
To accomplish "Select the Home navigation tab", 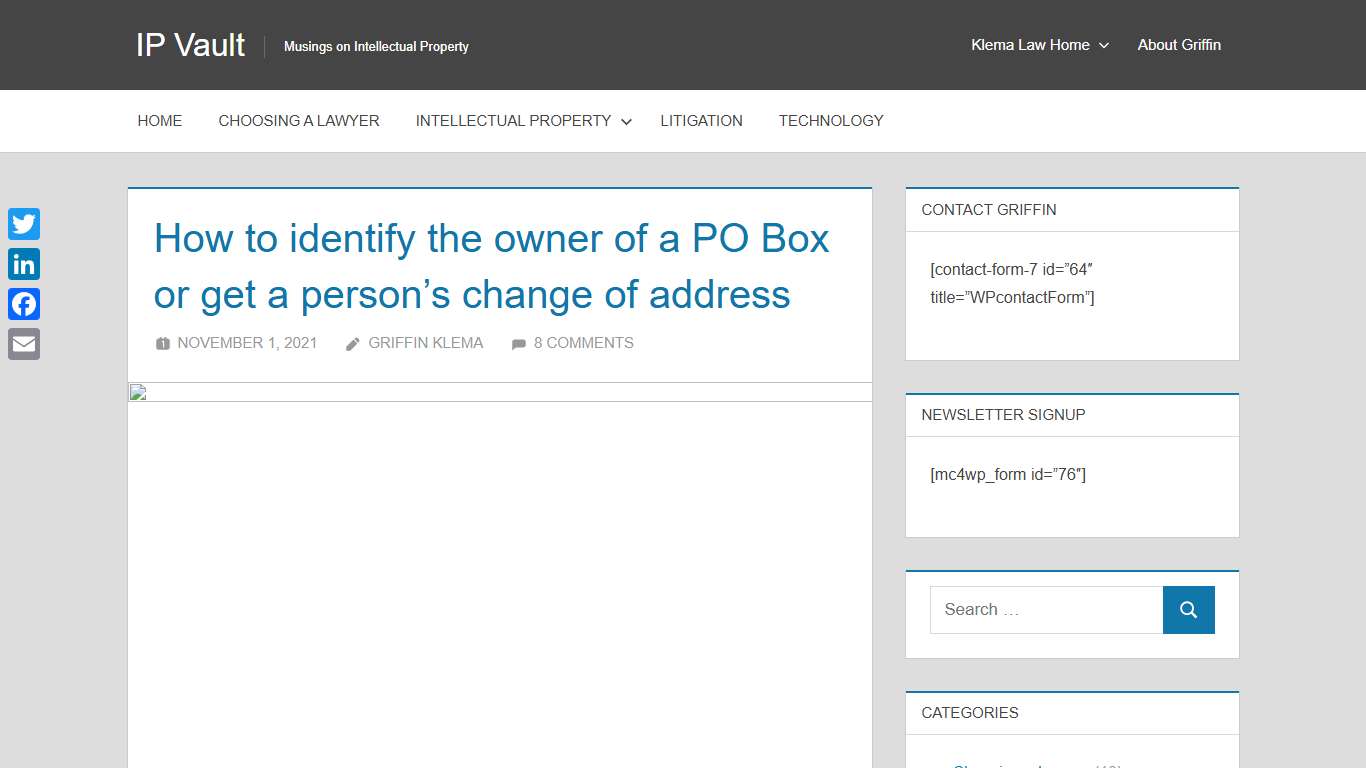I will pos(159,120).
